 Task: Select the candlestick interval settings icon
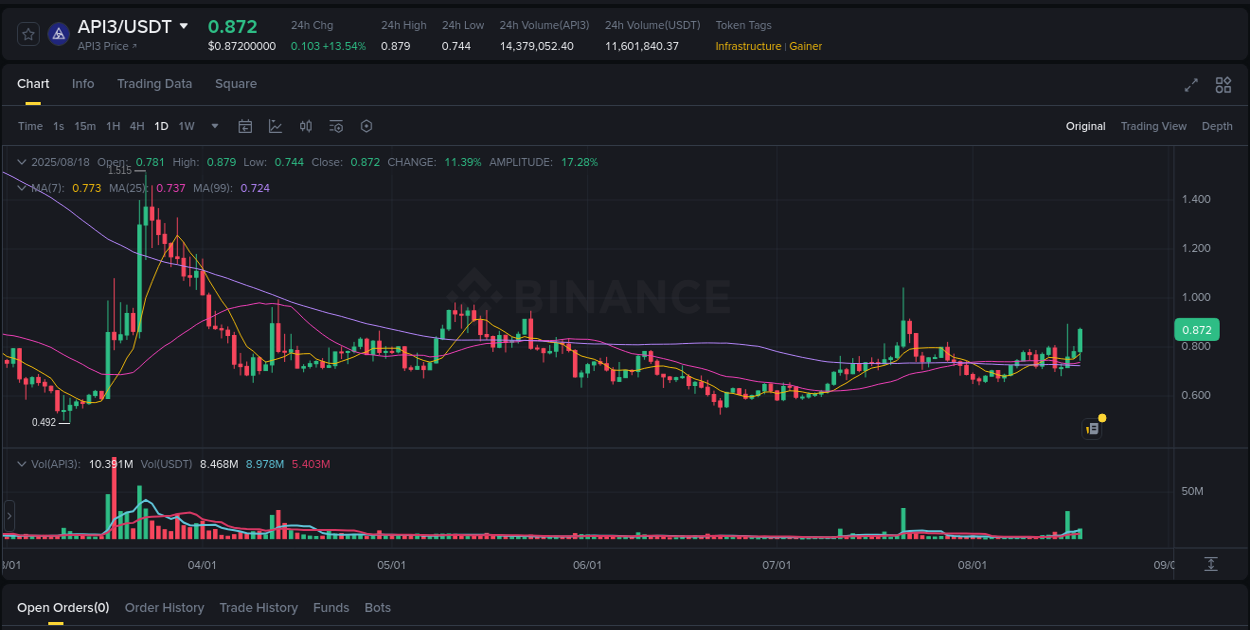pyautogui.click(x=306, y=126)
